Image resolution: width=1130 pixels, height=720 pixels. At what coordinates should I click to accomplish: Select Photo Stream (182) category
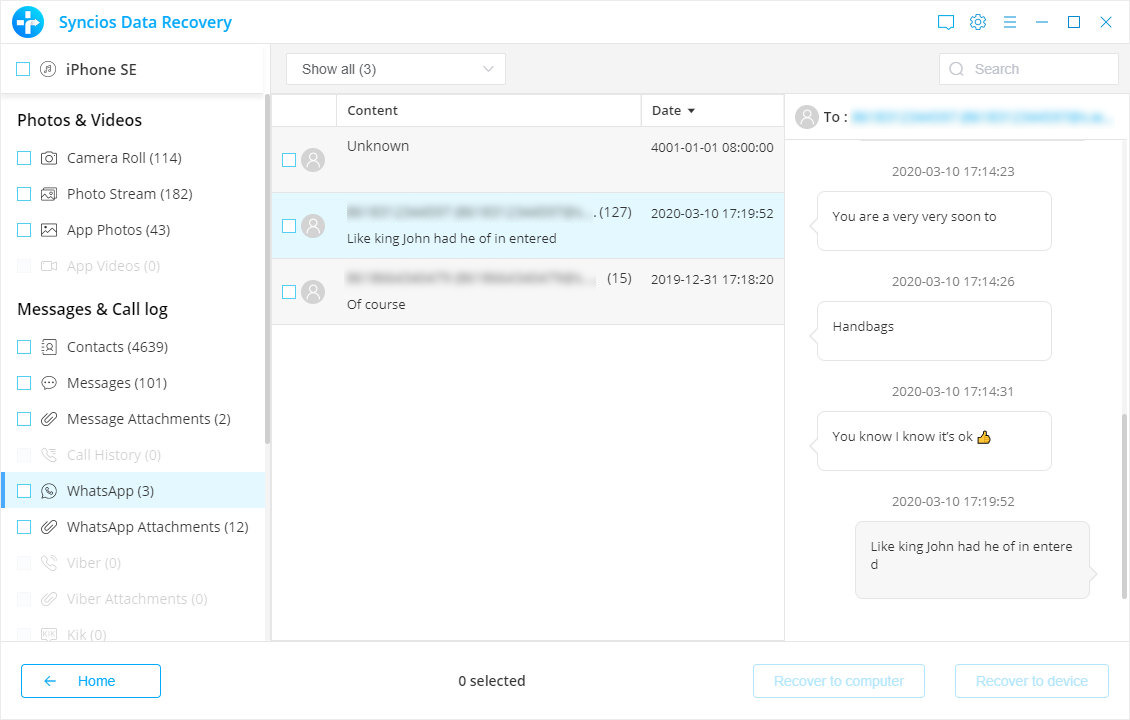130,194
